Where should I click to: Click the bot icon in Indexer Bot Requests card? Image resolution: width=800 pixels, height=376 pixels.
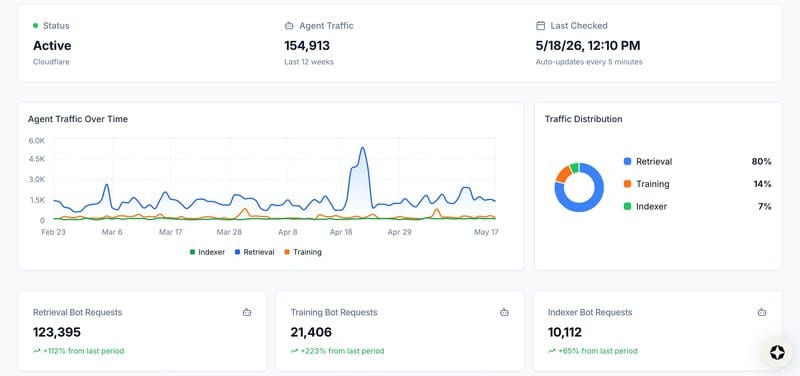click(x=762, y=312)
